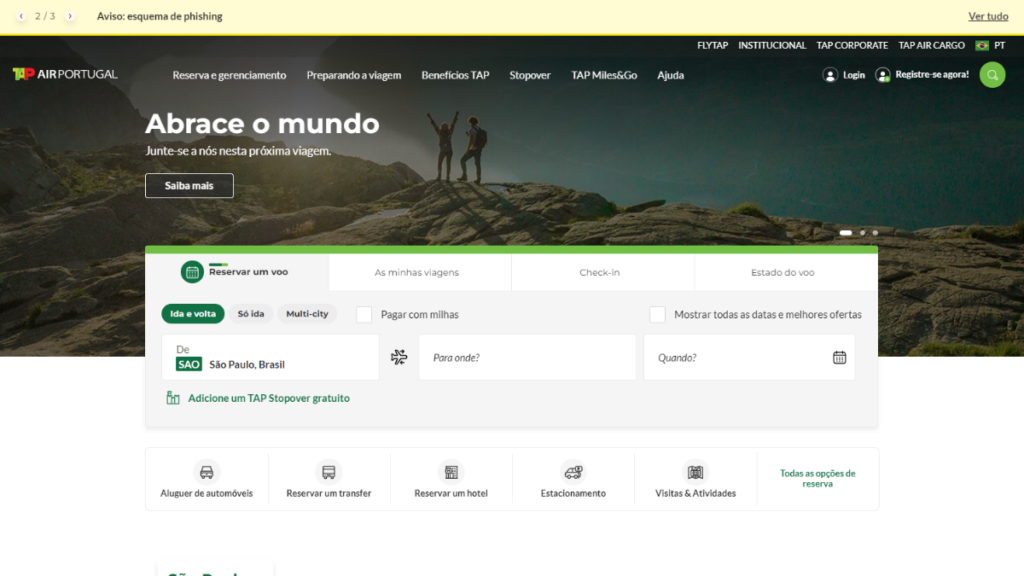Click the Registre-se agora user icon
The image size is (1024, 576).
pyautogui.click(x=883, y=75)
